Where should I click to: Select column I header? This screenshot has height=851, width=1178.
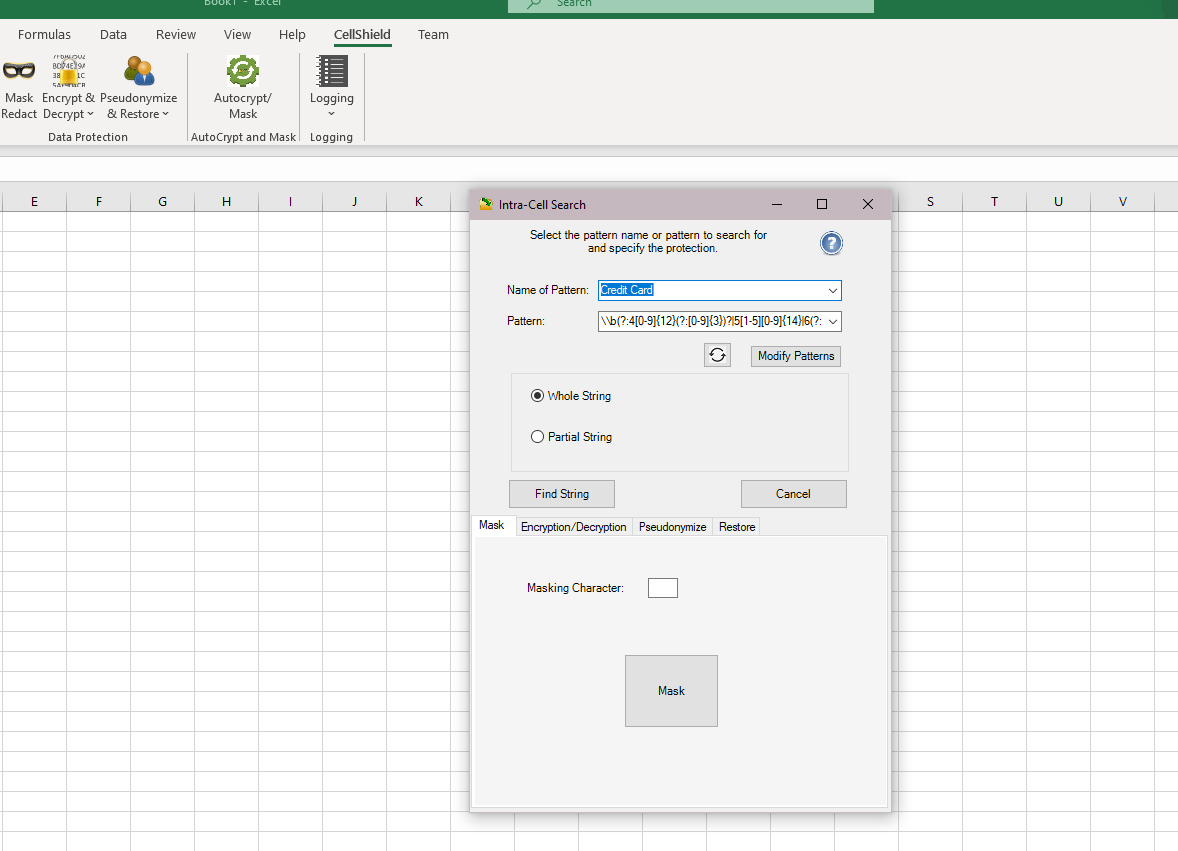click(290, 201)
